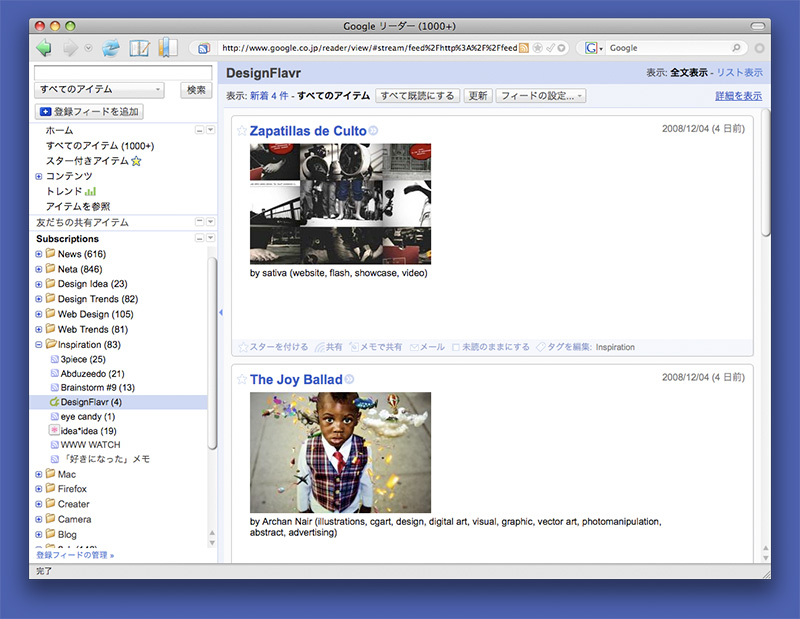Click the DesignFlavr feed icon
The width and height of the screenshot is (800, 619).
click(55, 402)
